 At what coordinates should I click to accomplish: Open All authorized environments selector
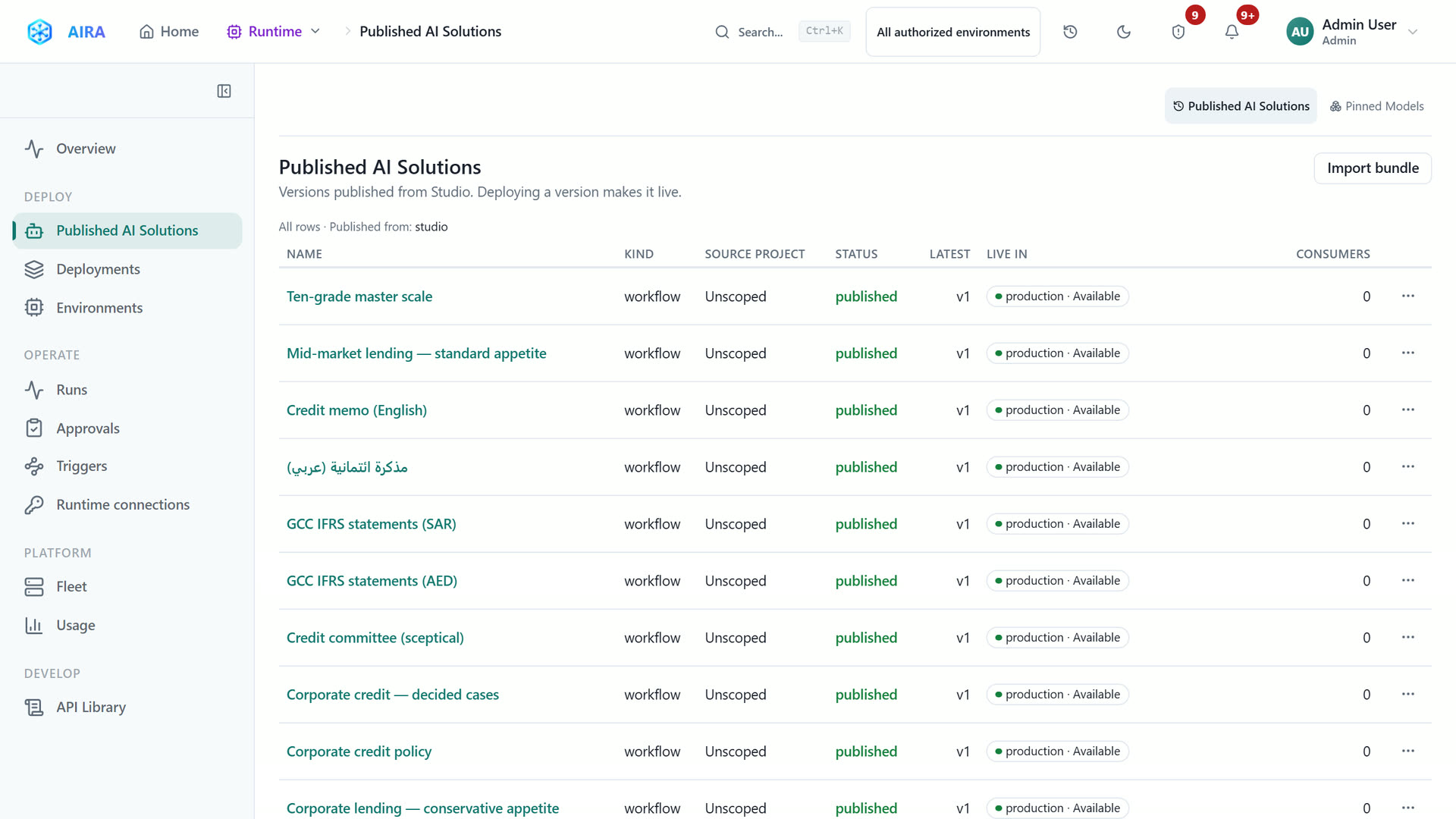tap(953, 32)
